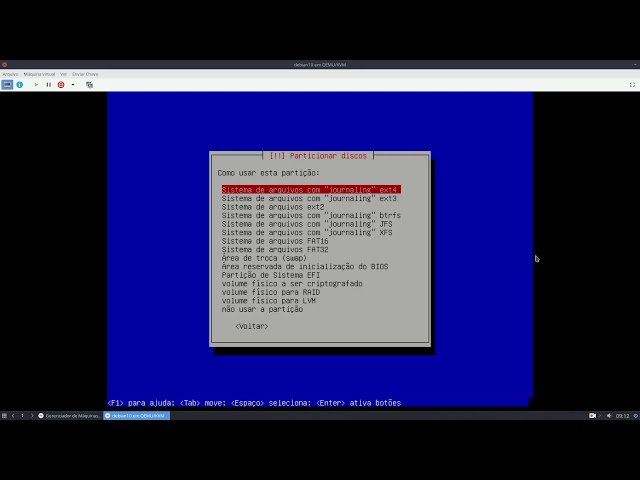
Task: Click the taskbar clock
Action: pos(622,416)
